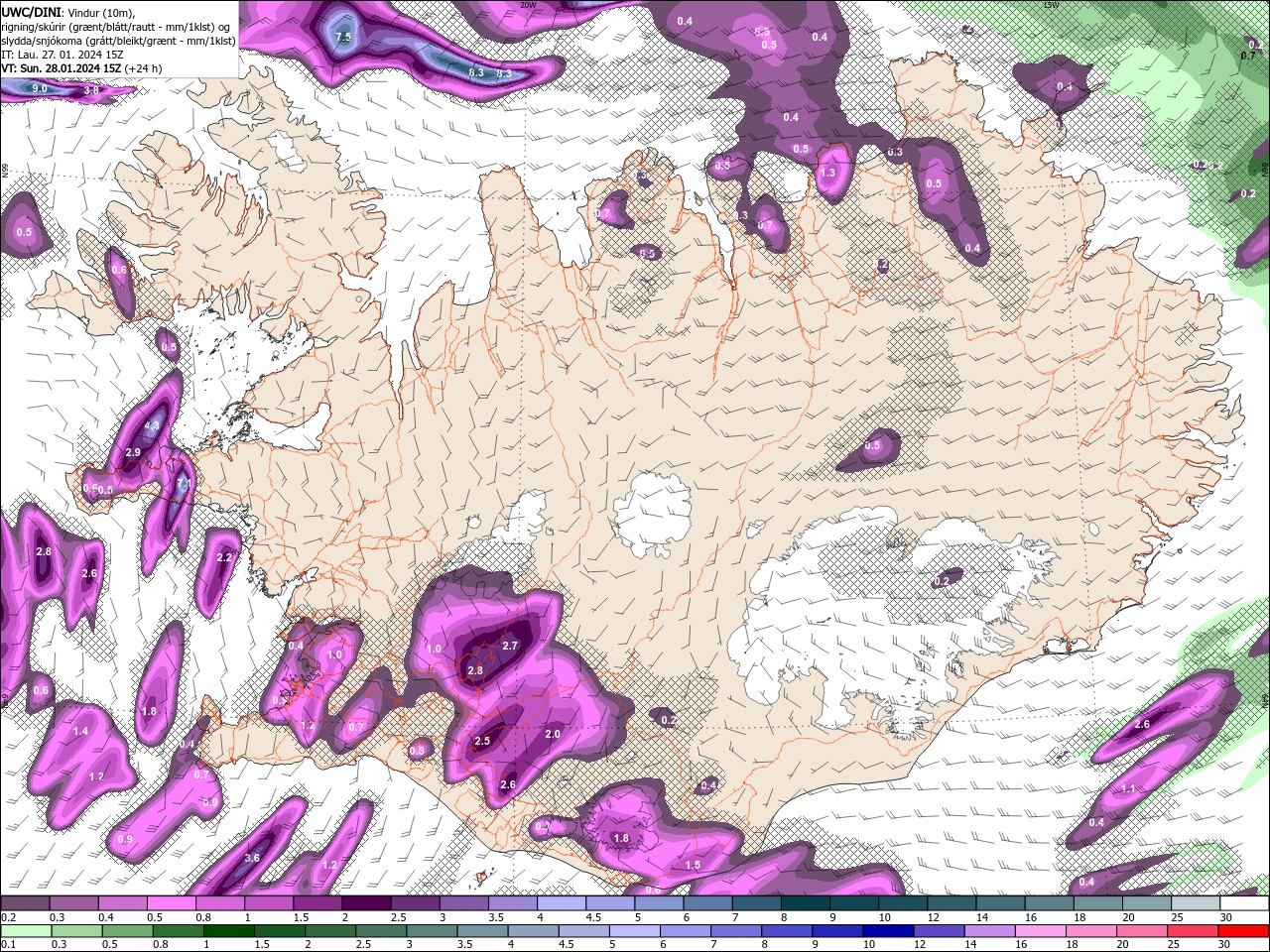Click the slydda/snjókoma legend description line
The height and width of the screenshot is (952, 1270).
[118, 41]
